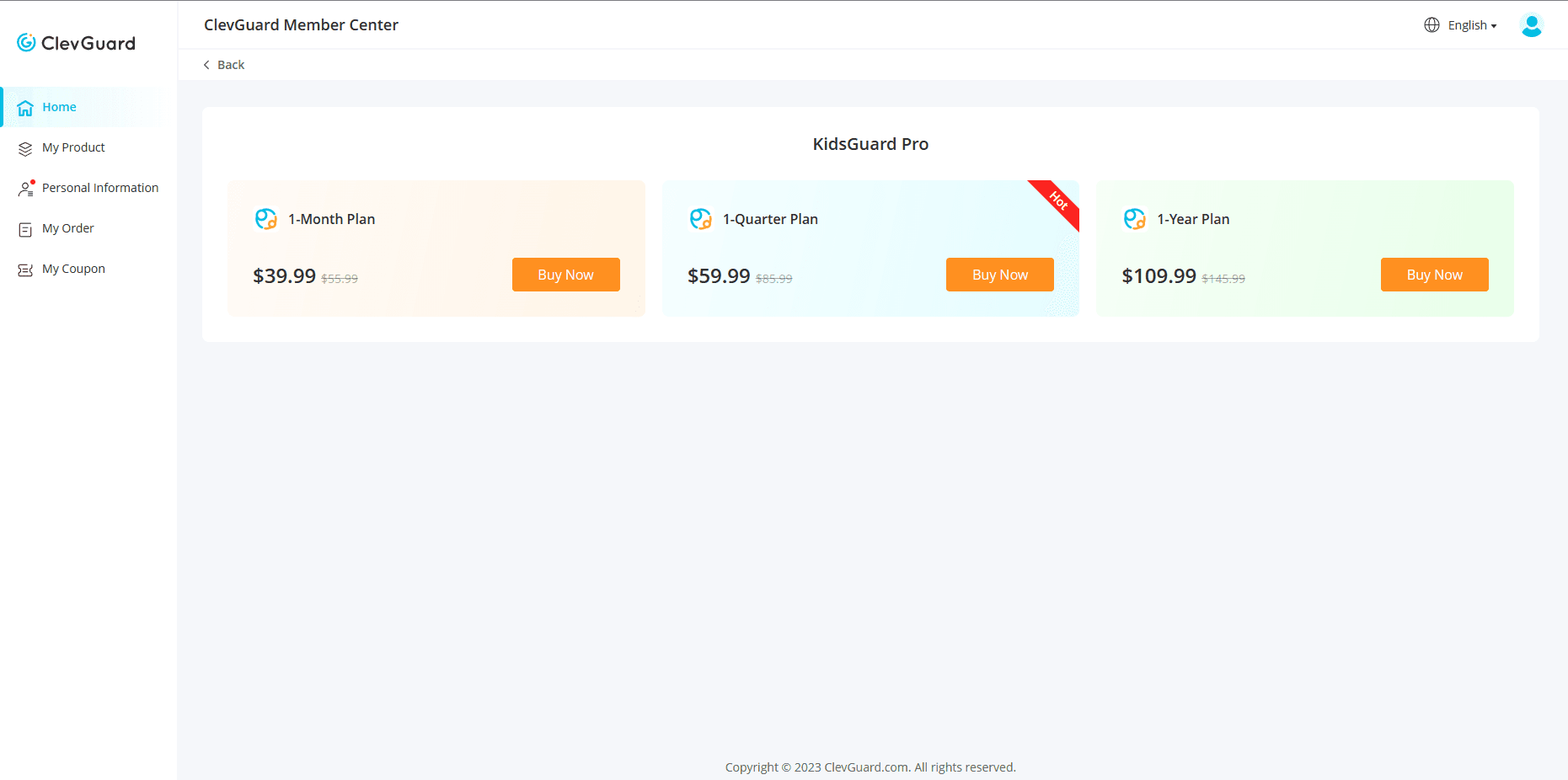
Task: Click the Back chevron arrow
Action: click(x=206, y=65)
